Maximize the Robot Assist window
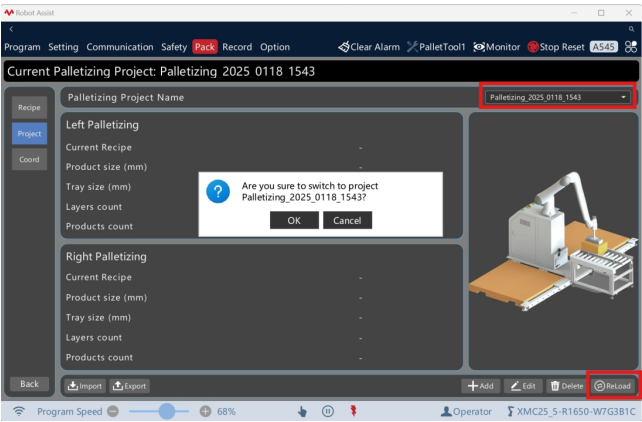This screenshot has width=642, height=422. (601, 13)
